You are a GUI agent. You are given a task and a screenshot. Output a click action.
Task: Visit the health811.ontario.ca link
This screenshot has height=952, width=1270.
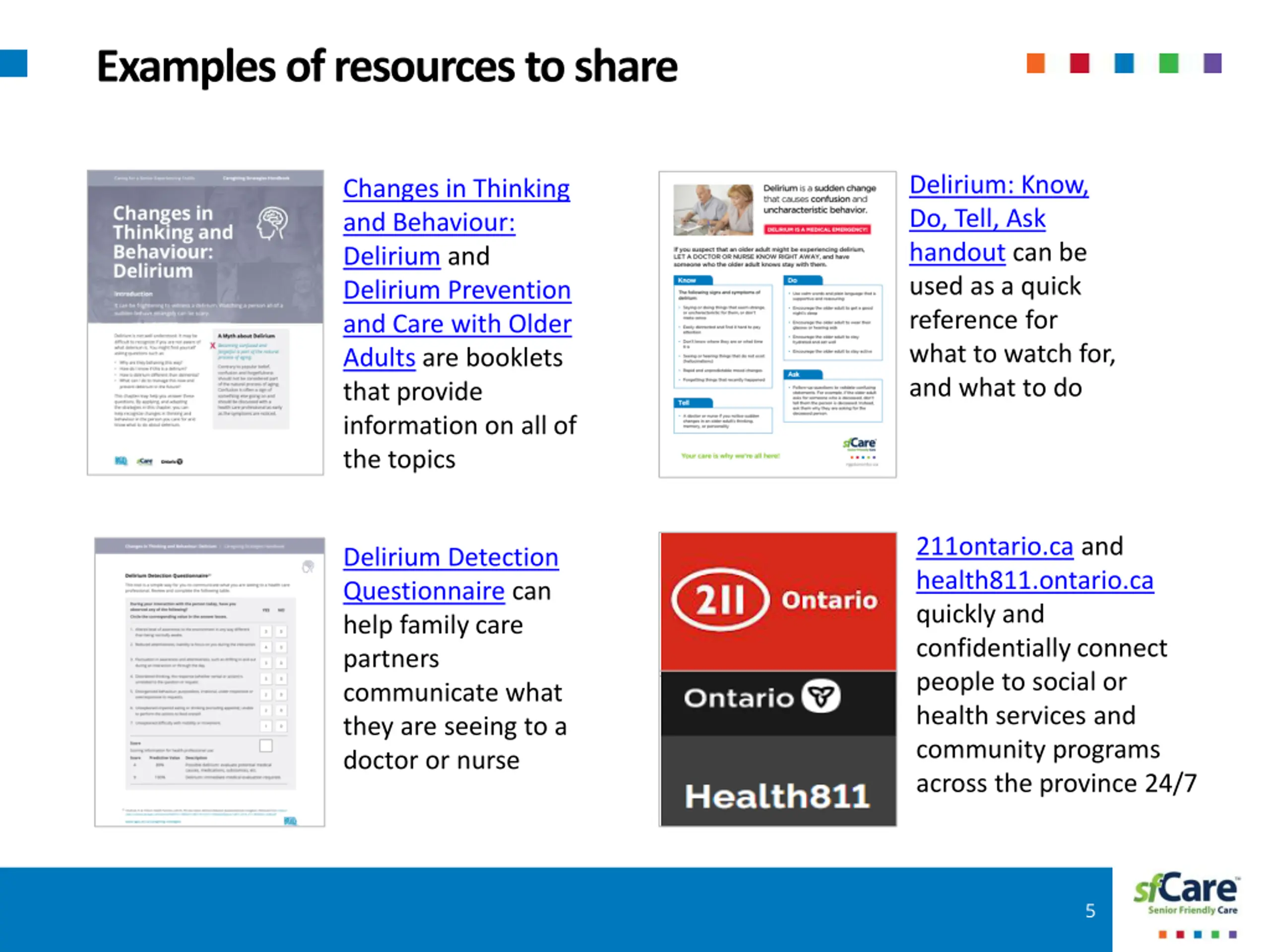1034,580
